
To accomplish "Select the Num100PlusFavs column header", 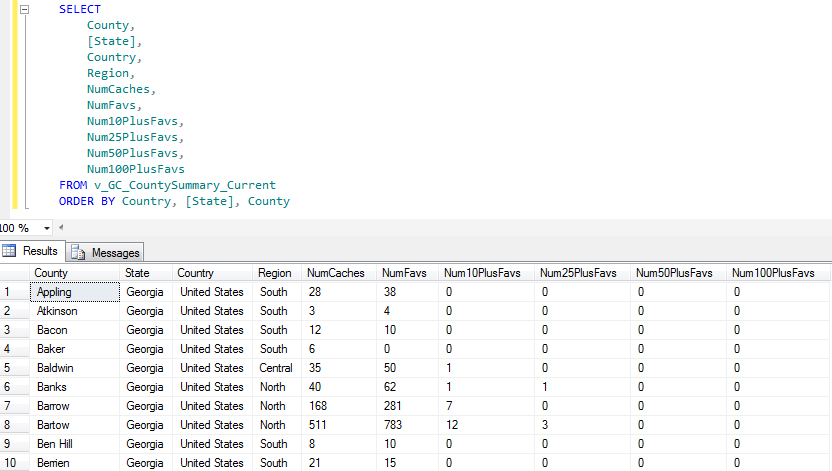I will [767, 273].
